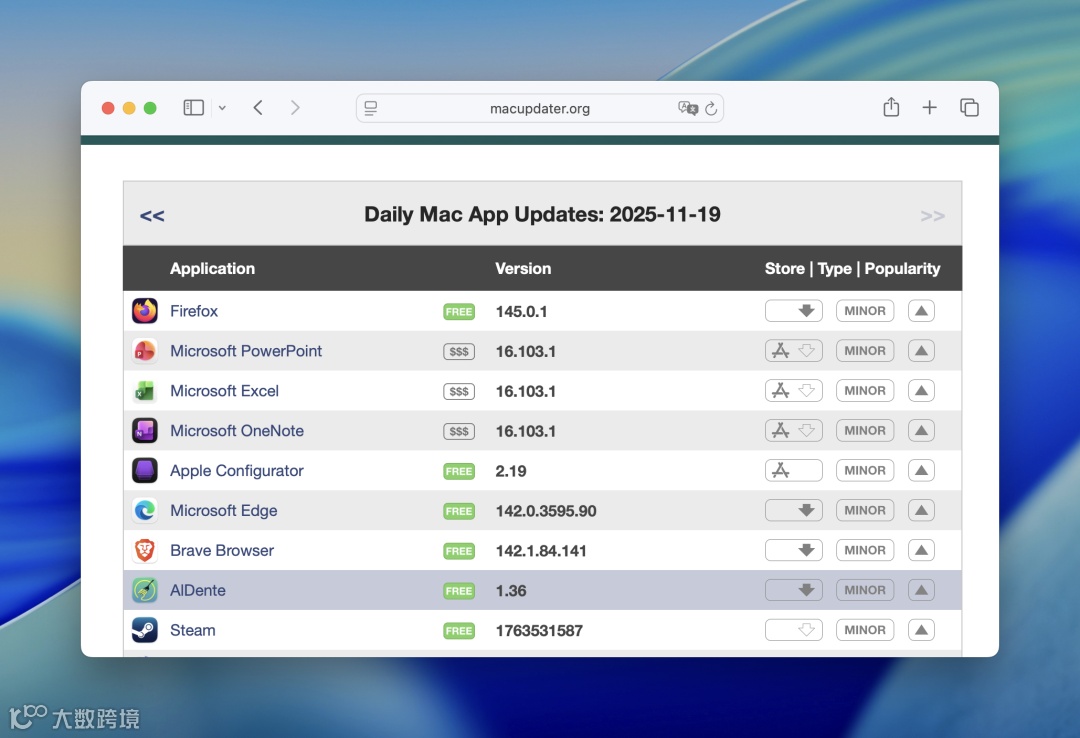Screen dimensions: 1080x738
Task: Open the Microsoft Excel link
Action: [x=225, y=391]
